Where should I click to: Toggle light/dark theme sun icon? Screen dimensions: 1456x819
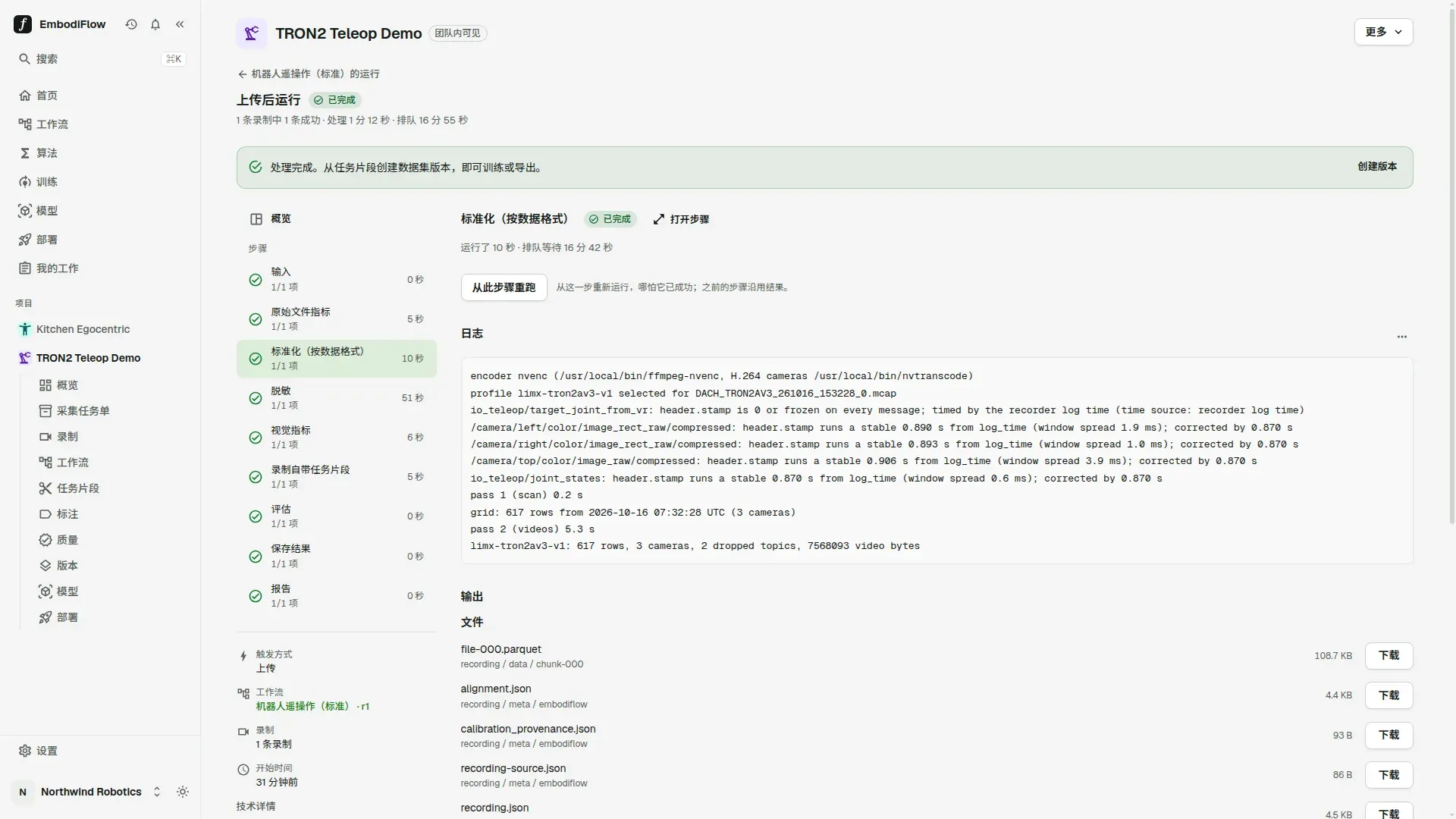coord(183,792)
